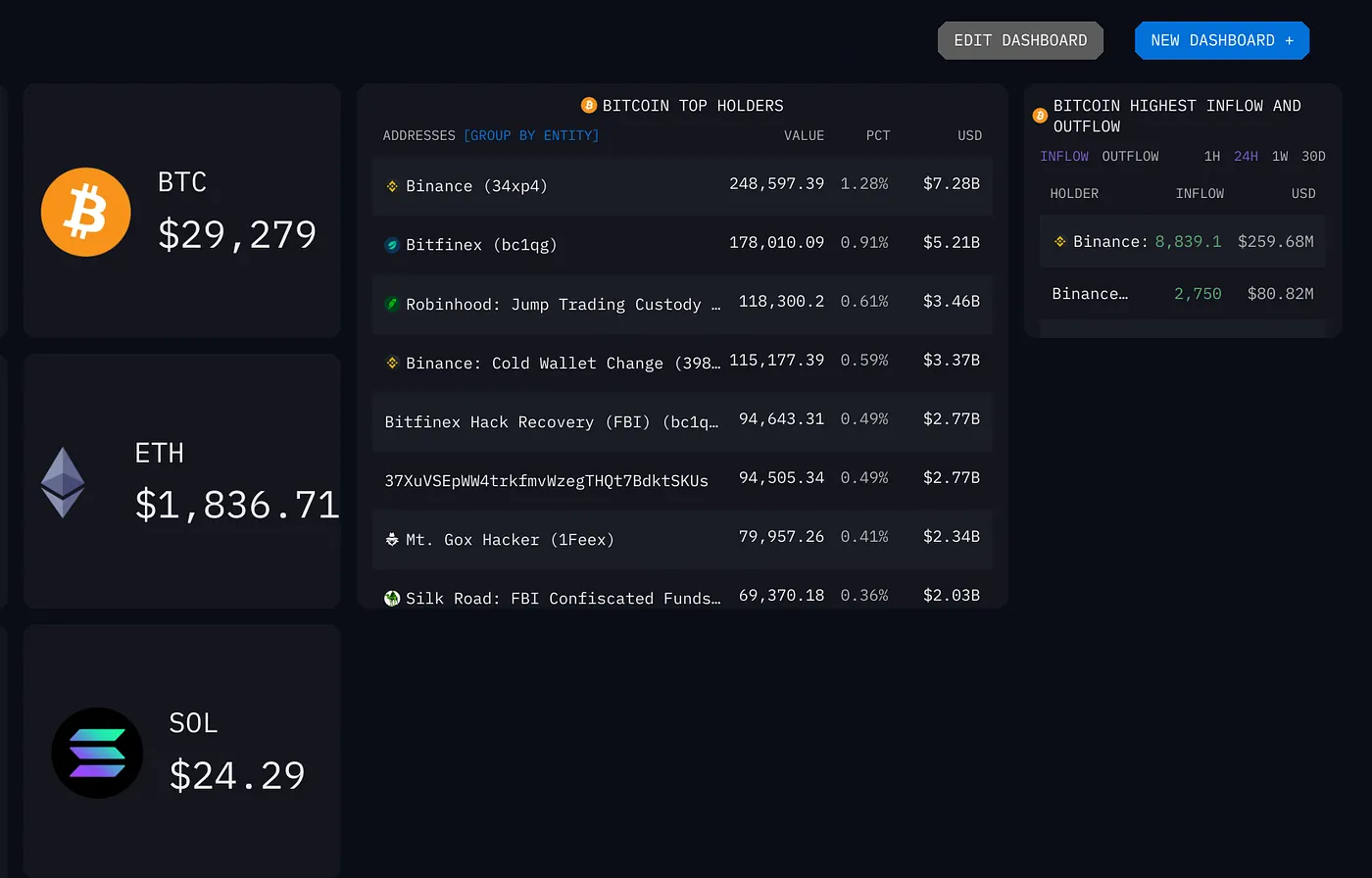The width and height of the screenshot is (1372, 878).
Task: Select the 24H timeframe
Action: coord(1246,157)
